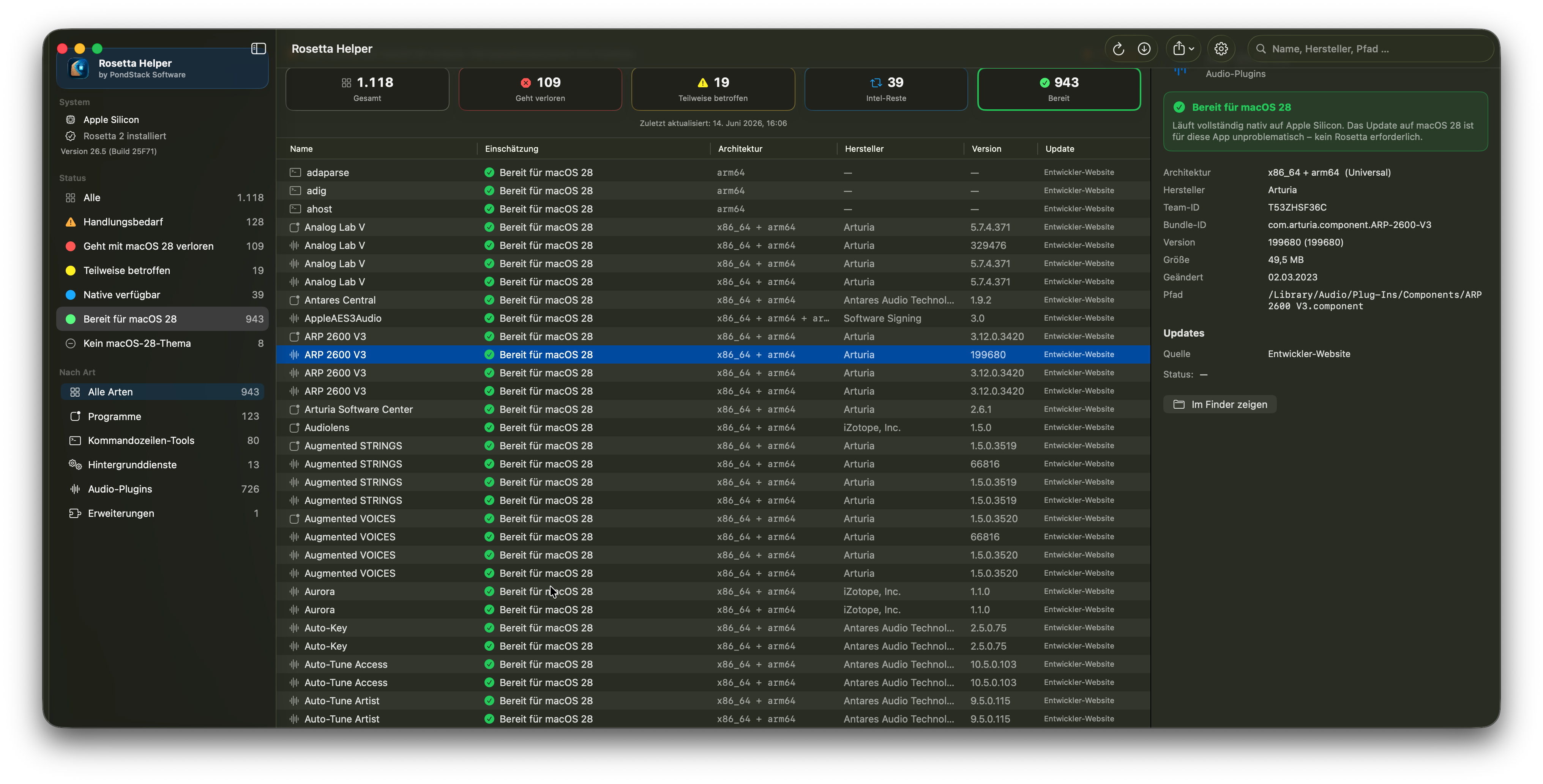Click the Programme app icon in sidebar
The image size is (1543, 784).
pos(75,417)
